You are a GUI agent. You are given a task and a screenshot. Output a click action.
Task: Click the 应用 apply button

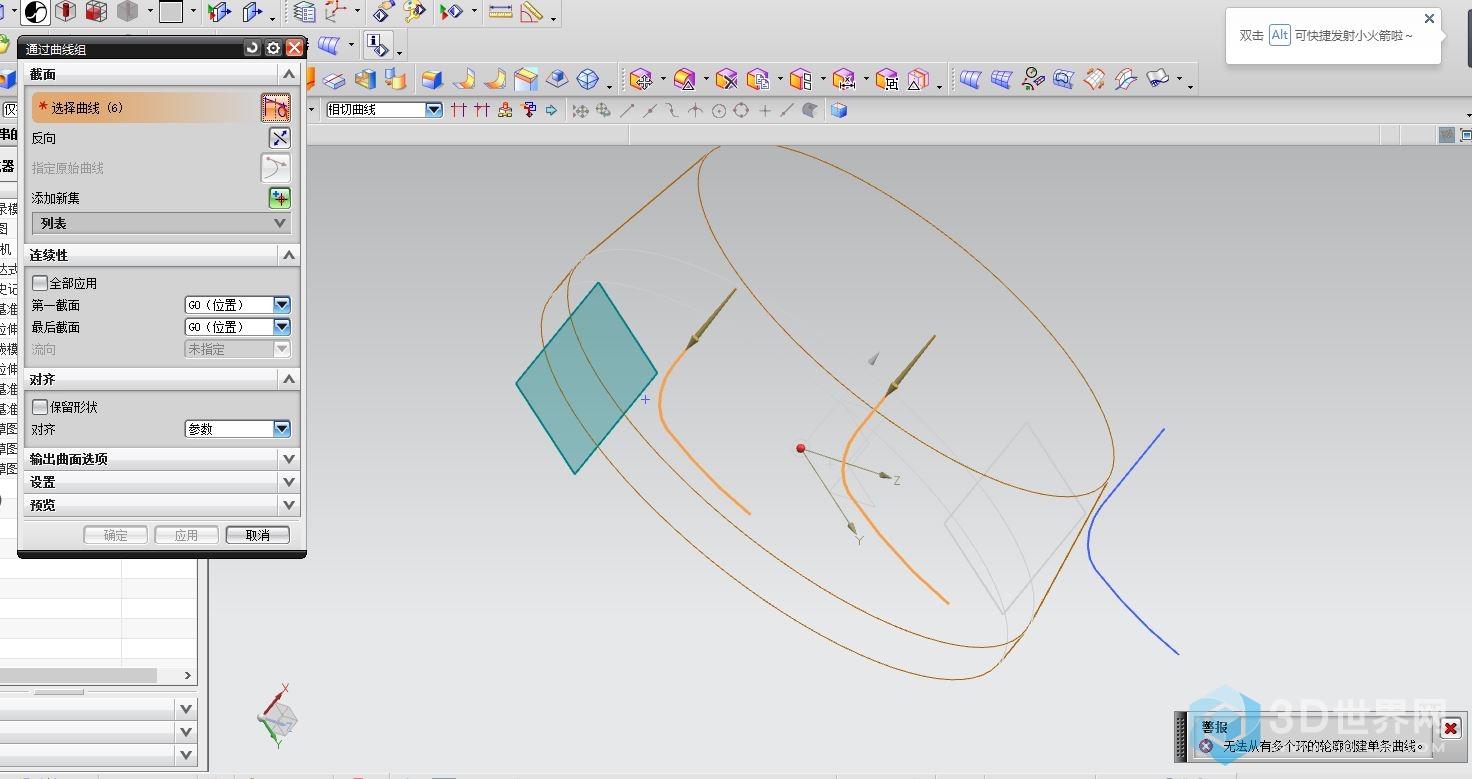coord(187,535)
